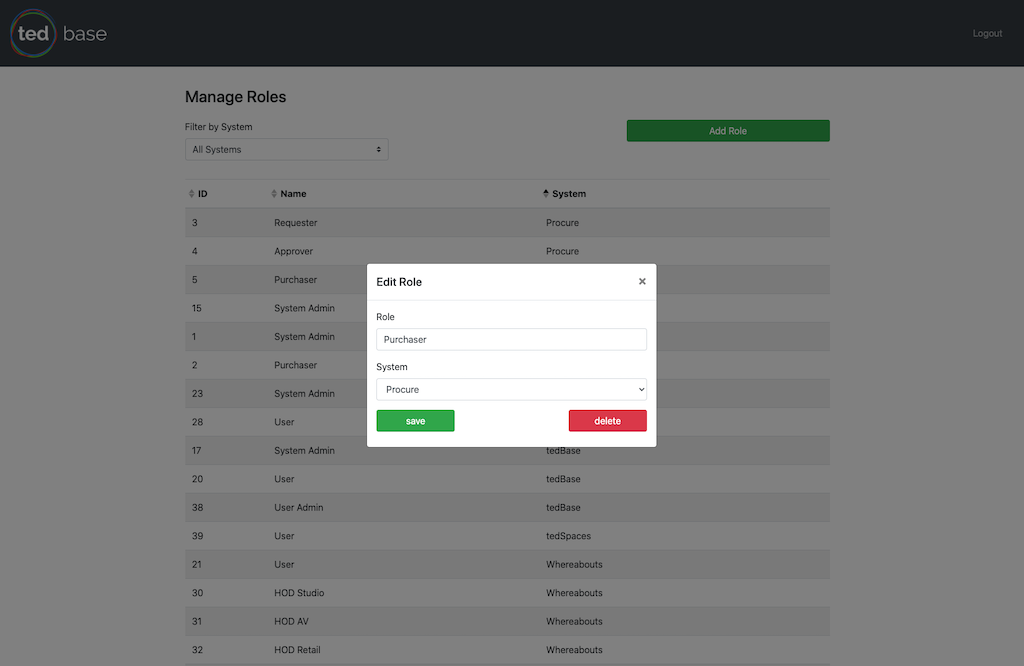
Task: Open the System dropdown in Edit Role
Action: coord(511,390)
